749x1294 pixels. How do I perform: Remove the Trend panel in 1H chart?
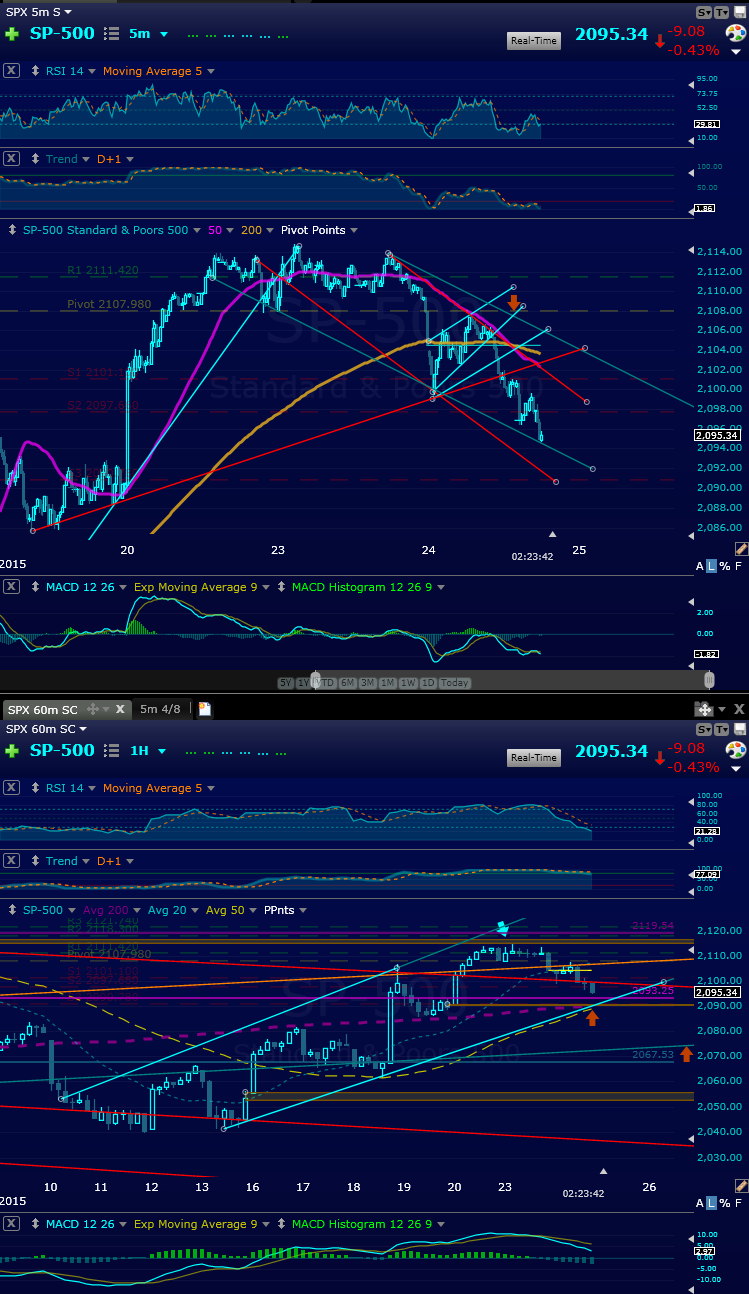[11, 861]
